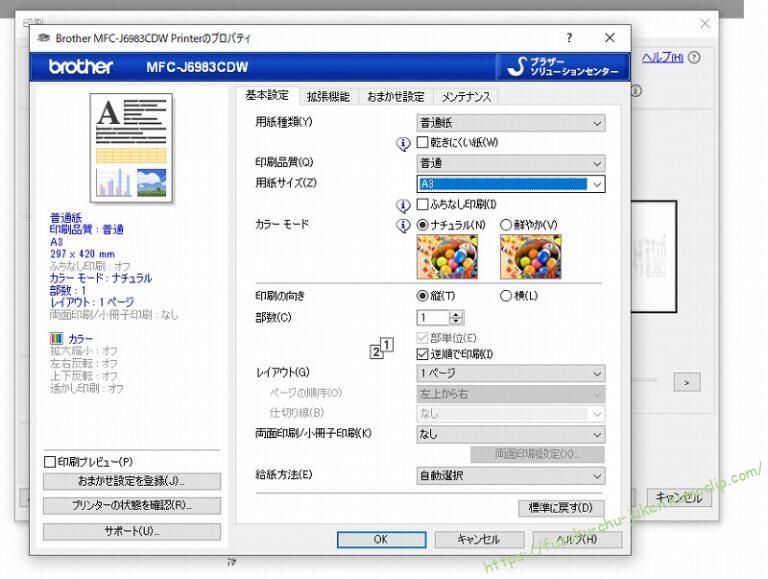Select the 横 landscape orientation radio button

505,296
